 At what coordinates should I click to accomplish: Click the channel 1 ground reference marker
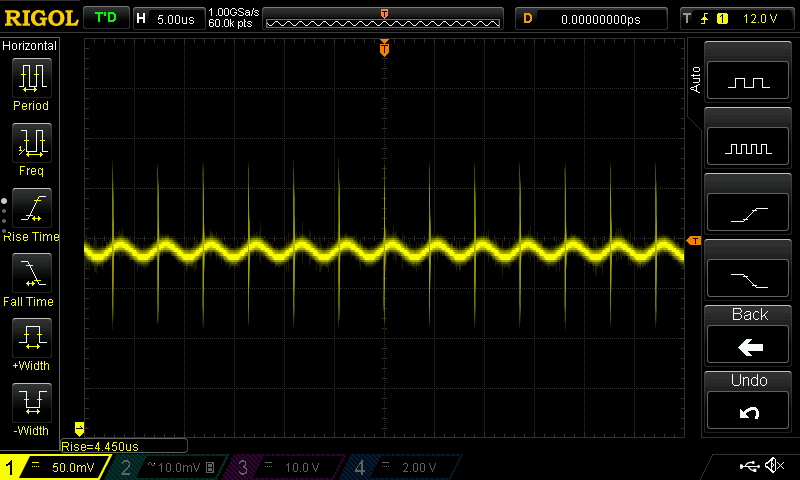[x=79, y=428]
